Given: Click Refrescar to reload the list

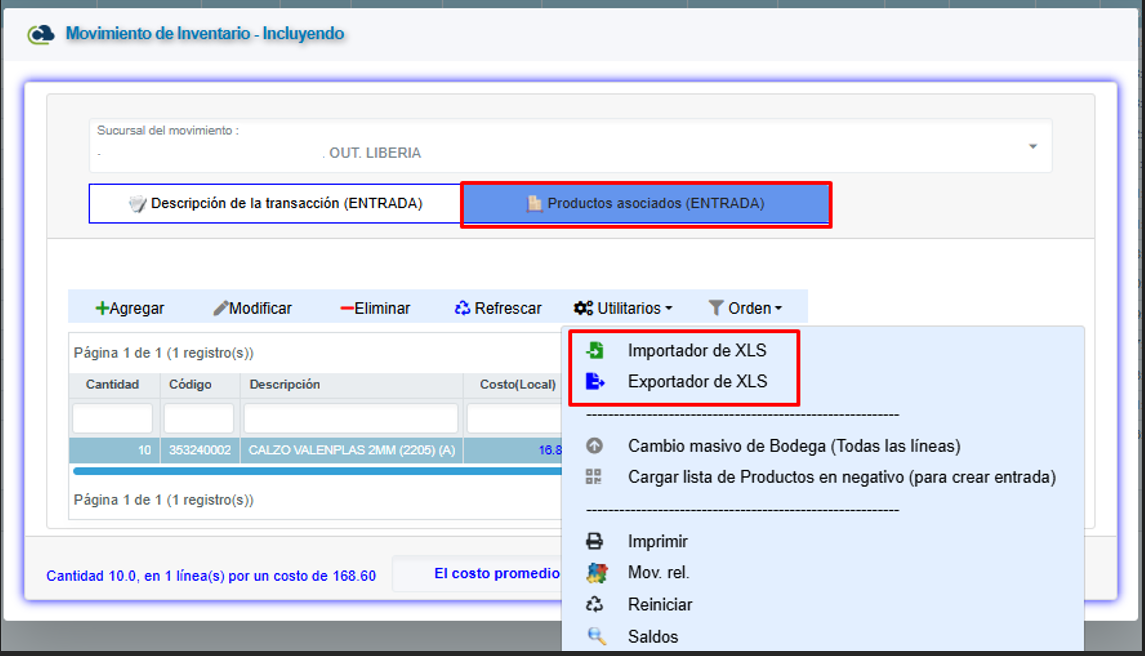Looking at the screenshot, I should tap(498, 308).
